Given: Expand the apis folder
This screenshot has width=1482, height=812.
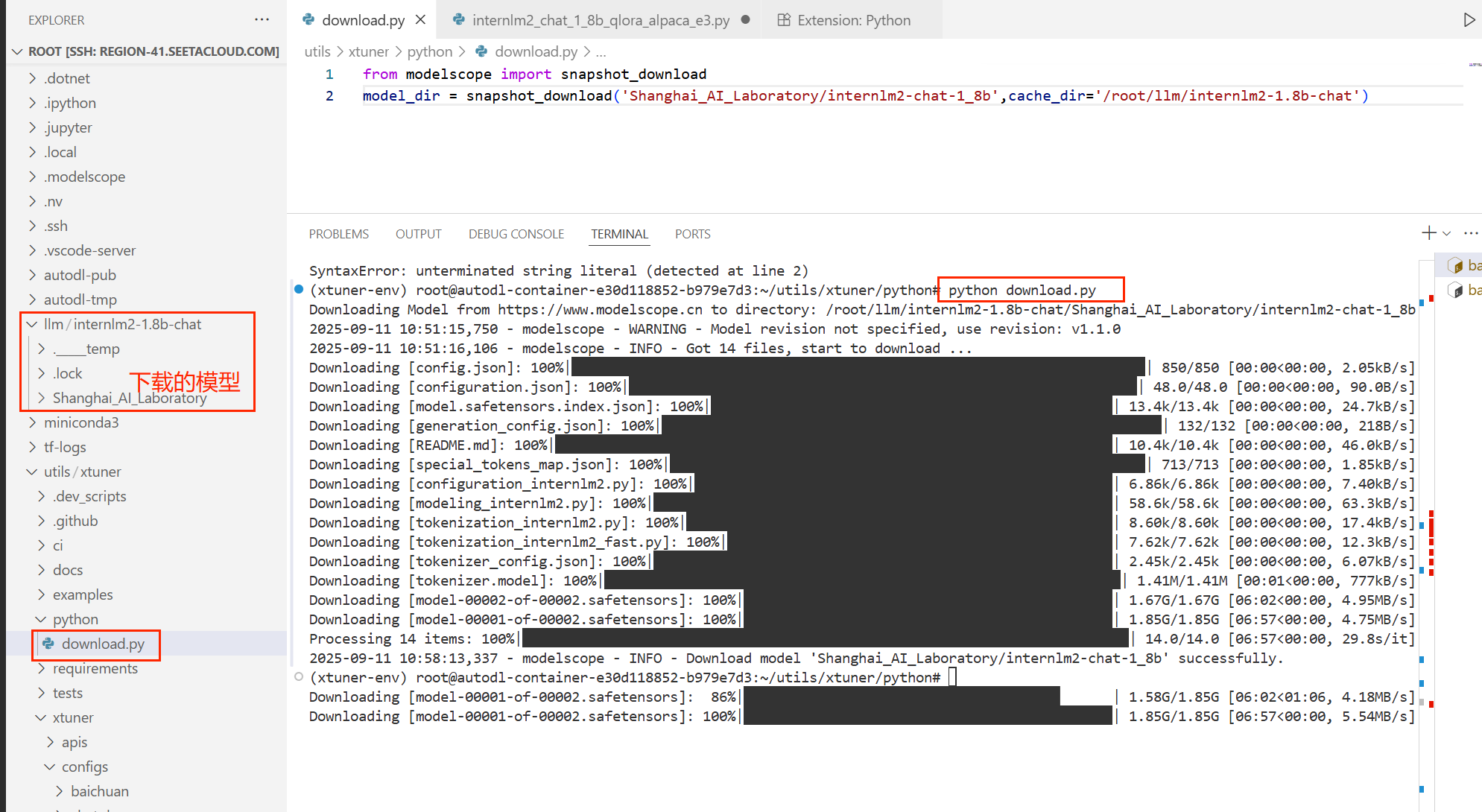Looking at the screenshot, I should point(146,742).
